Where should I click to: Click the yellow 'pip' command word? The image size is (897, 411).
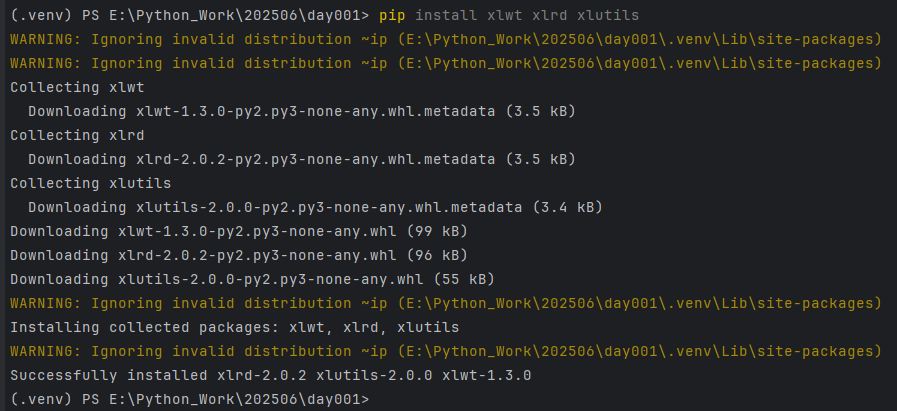(392, 15)
